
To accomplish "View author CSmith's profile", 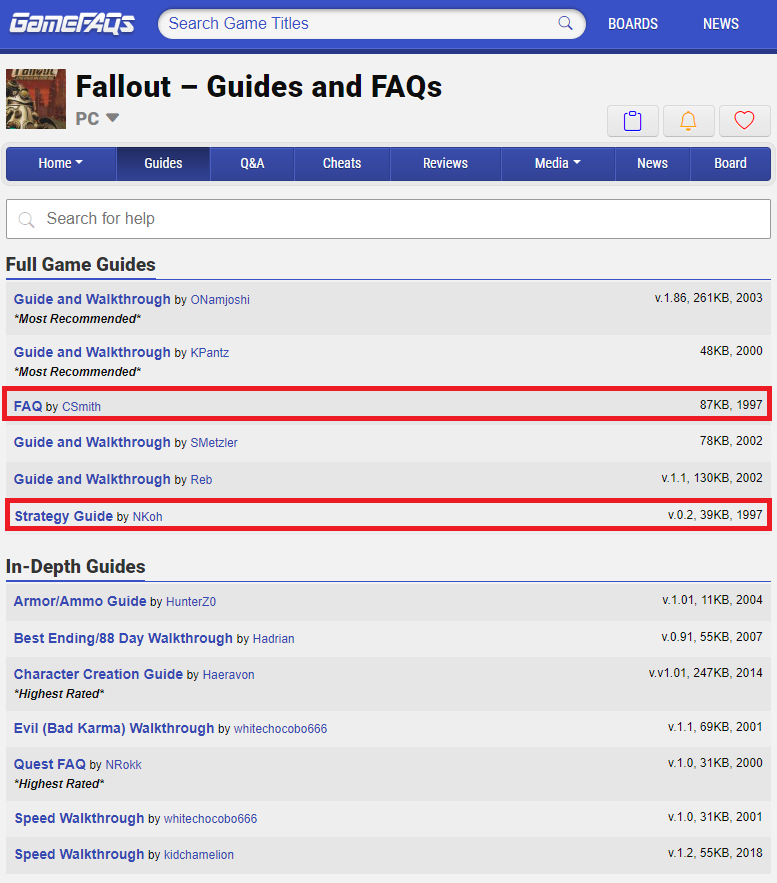I will click(81, 407).
